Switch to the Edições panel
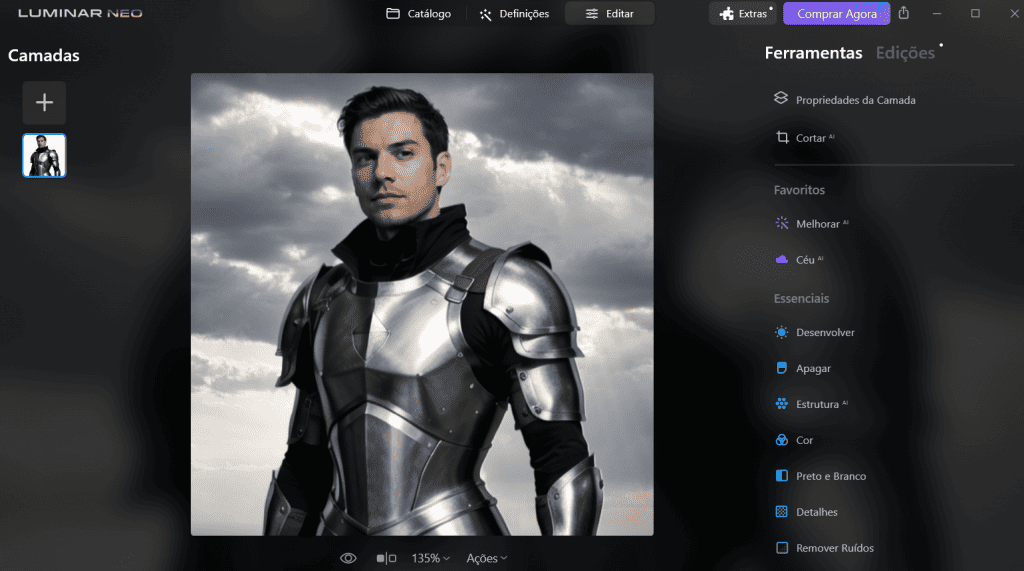The image size is (1024, 571). pos(905,53)
